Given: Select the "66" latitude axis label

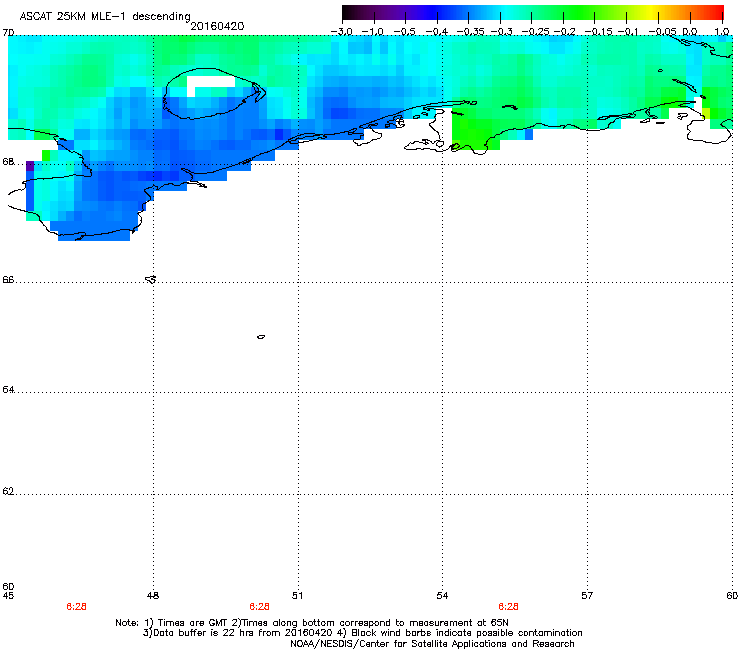Looking at the screenshot, I should [8, 280].
